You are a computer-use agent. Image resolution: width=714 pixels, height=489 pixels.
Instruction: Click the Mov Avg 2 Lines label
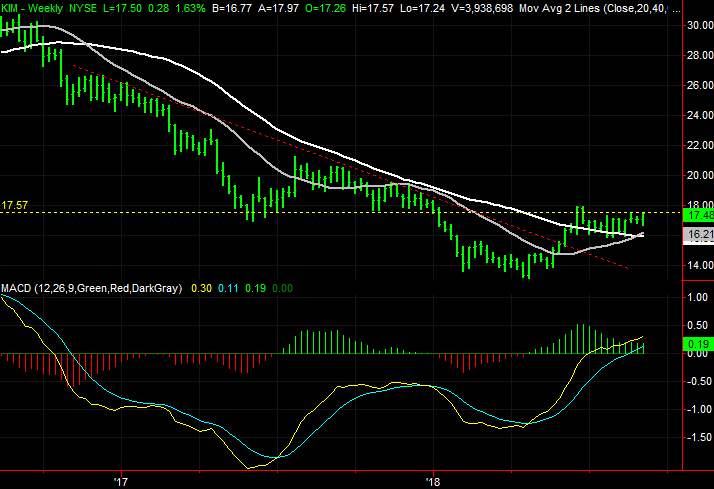tap(566, 7)
